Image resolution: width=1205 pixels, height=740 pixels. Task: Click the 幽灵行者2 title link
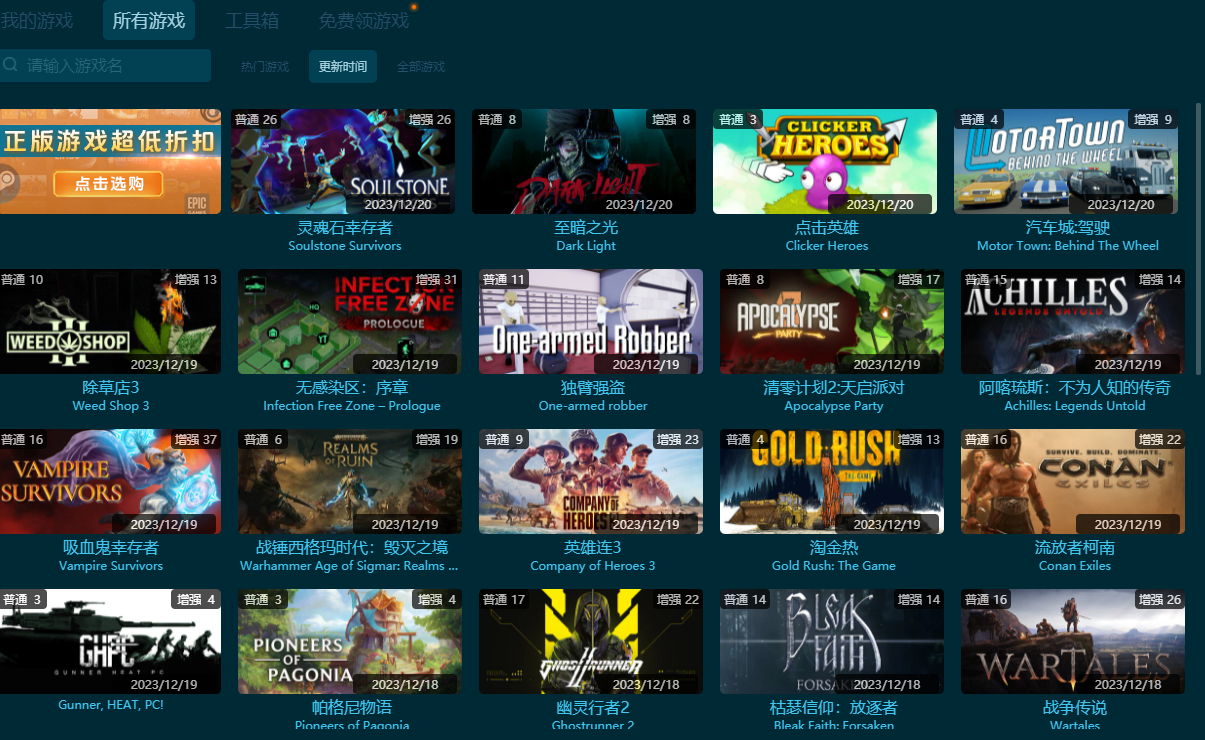click(593, 708)
